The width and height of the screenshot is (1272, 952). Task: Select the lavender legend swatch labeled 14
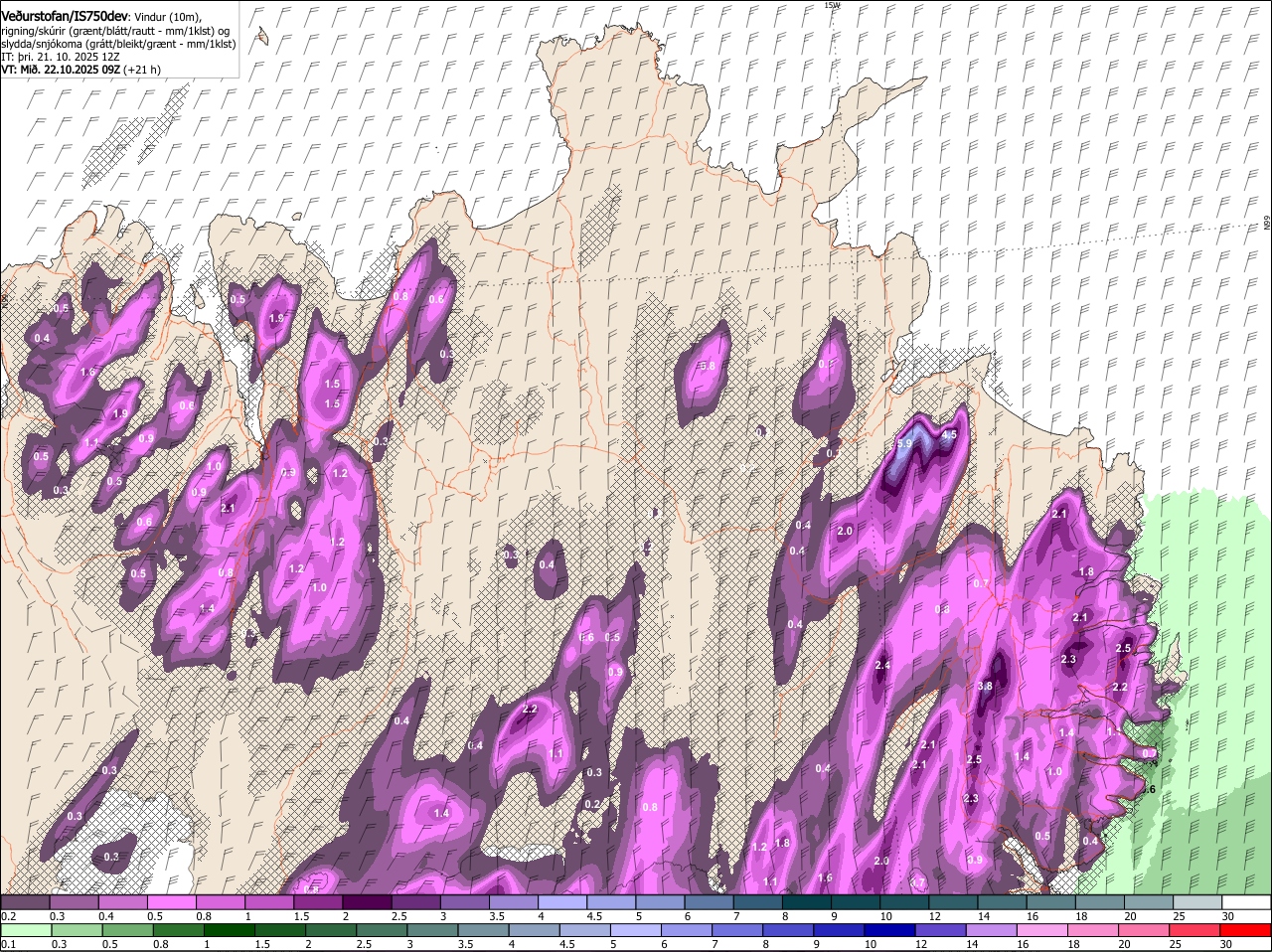tap(991, 930)
